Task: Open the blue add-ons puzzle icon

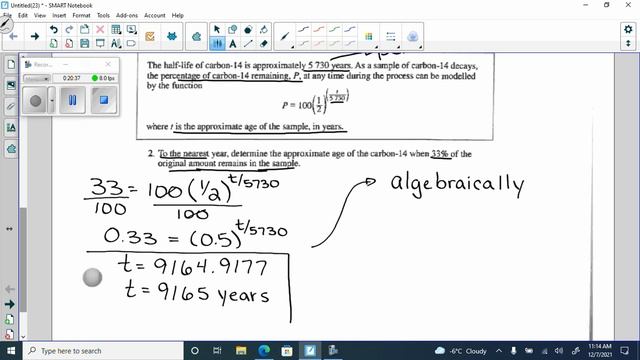Action: (172, 36)
